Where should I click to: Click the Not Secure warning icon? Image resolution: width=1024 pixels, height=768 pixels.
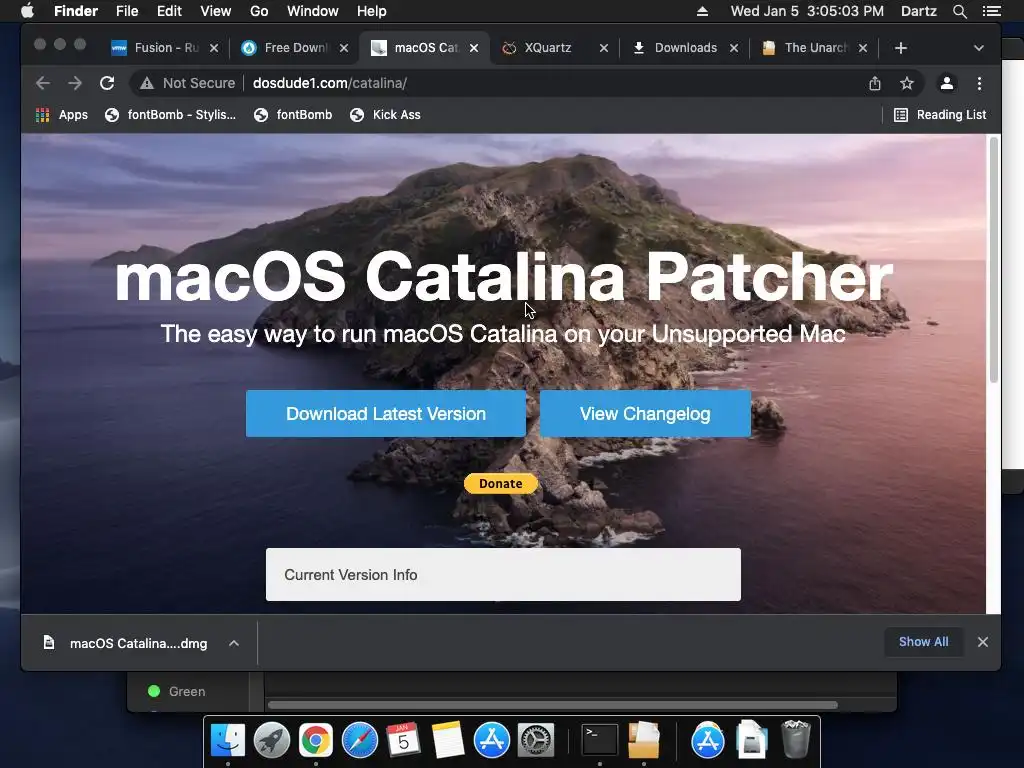(x=147, y=83)
